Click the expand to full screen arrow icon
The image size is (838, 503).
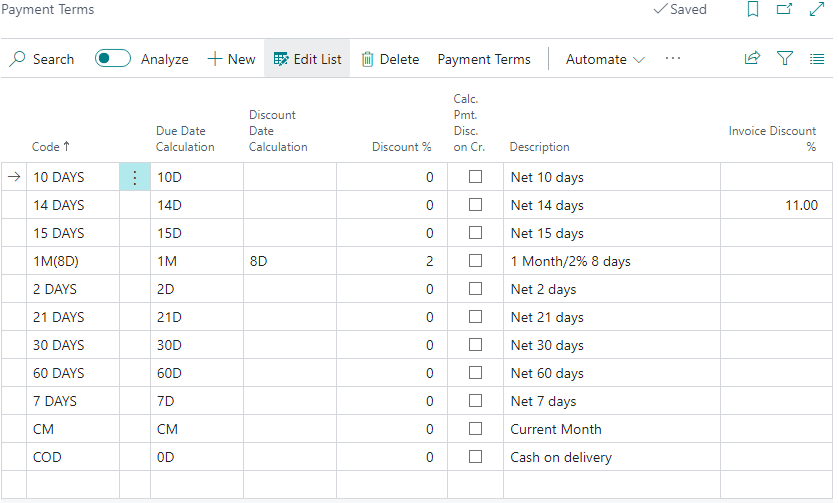815,10
